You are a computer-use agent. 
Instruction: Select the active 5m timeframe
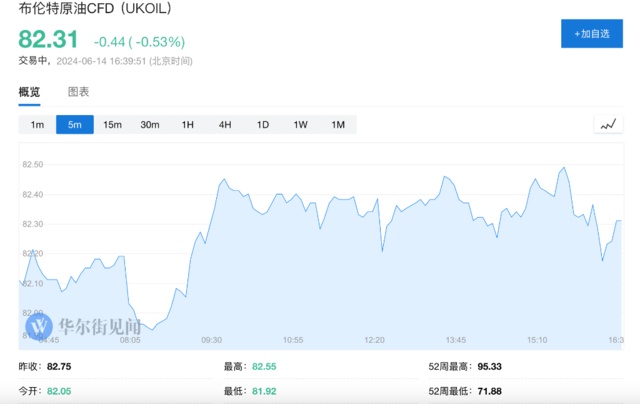click(75, 125)
